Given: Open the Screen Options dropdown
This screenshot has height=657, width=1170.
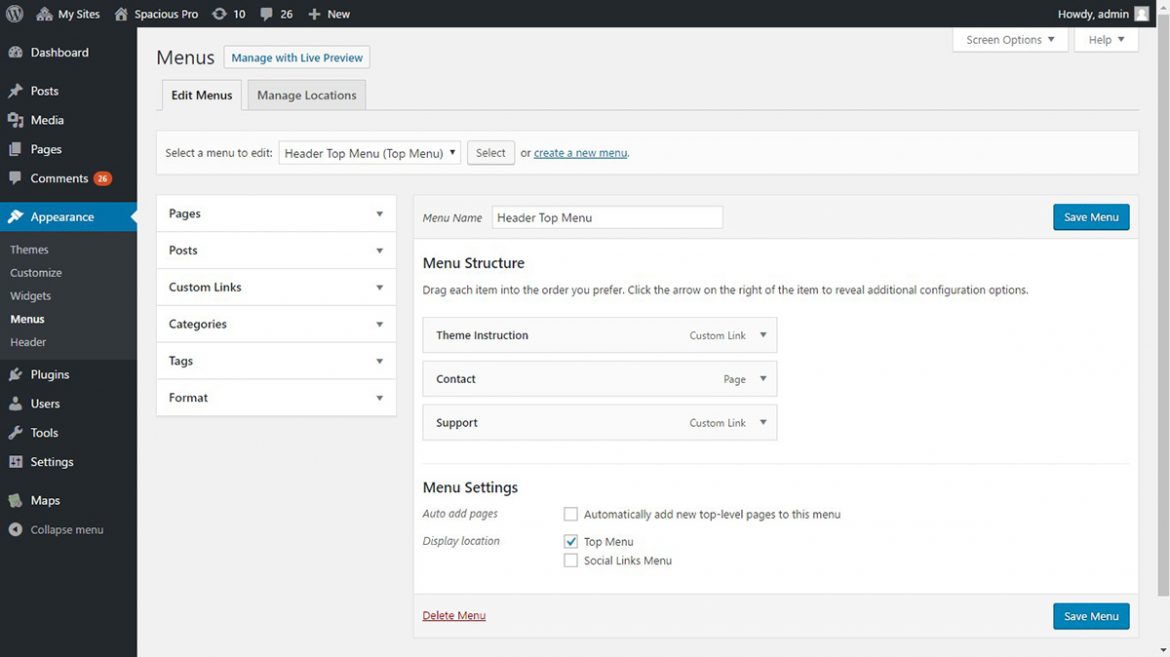Looking at the screenshot, I should point(1009,39).
